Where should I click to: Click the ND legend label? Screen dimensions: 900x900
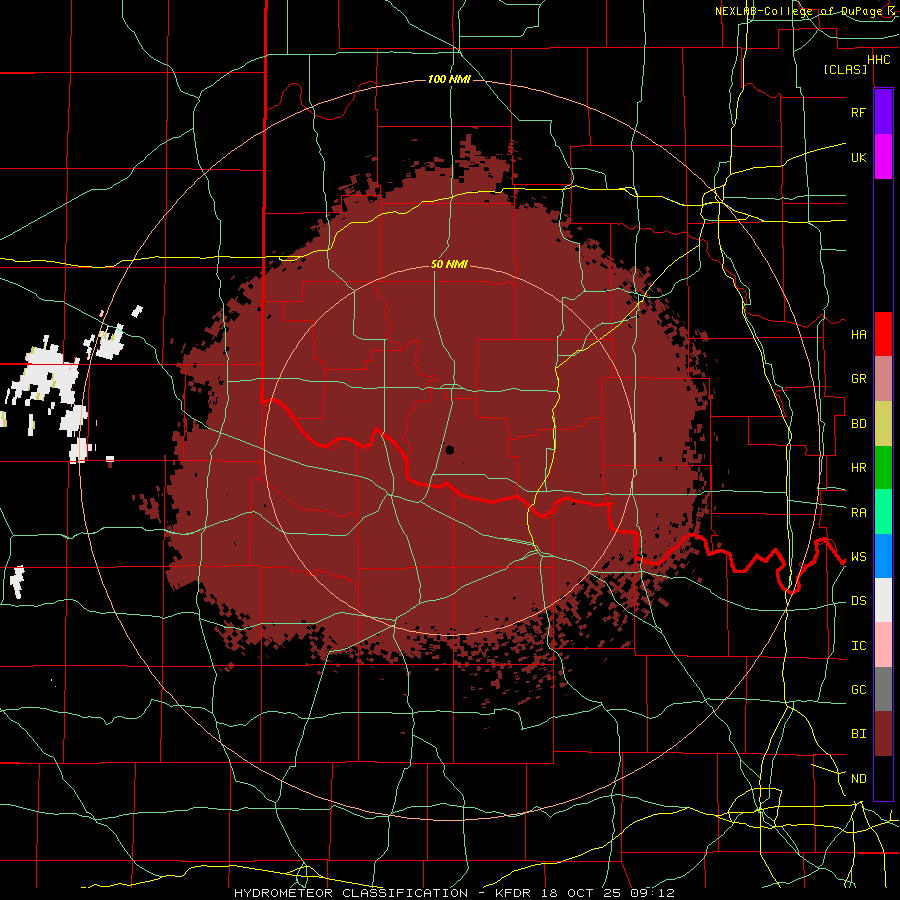point(858,779)
